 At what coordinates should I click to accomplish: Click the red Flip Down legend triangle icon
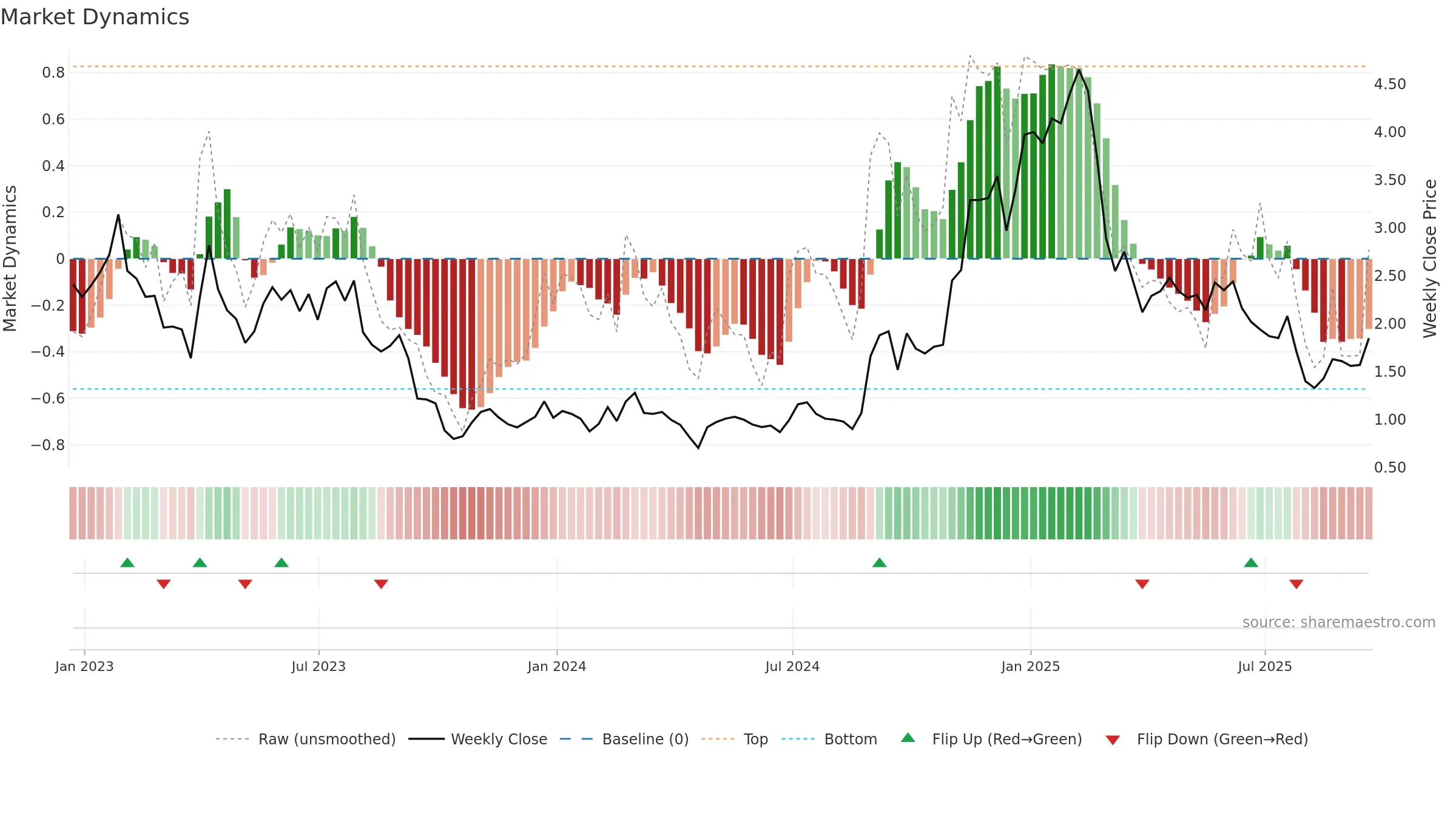[1113, 740]
